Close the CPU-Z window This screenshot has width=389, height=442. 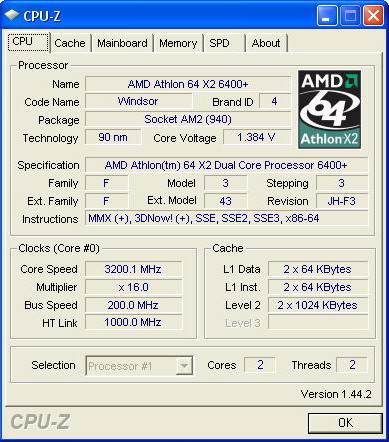(373, 16)
